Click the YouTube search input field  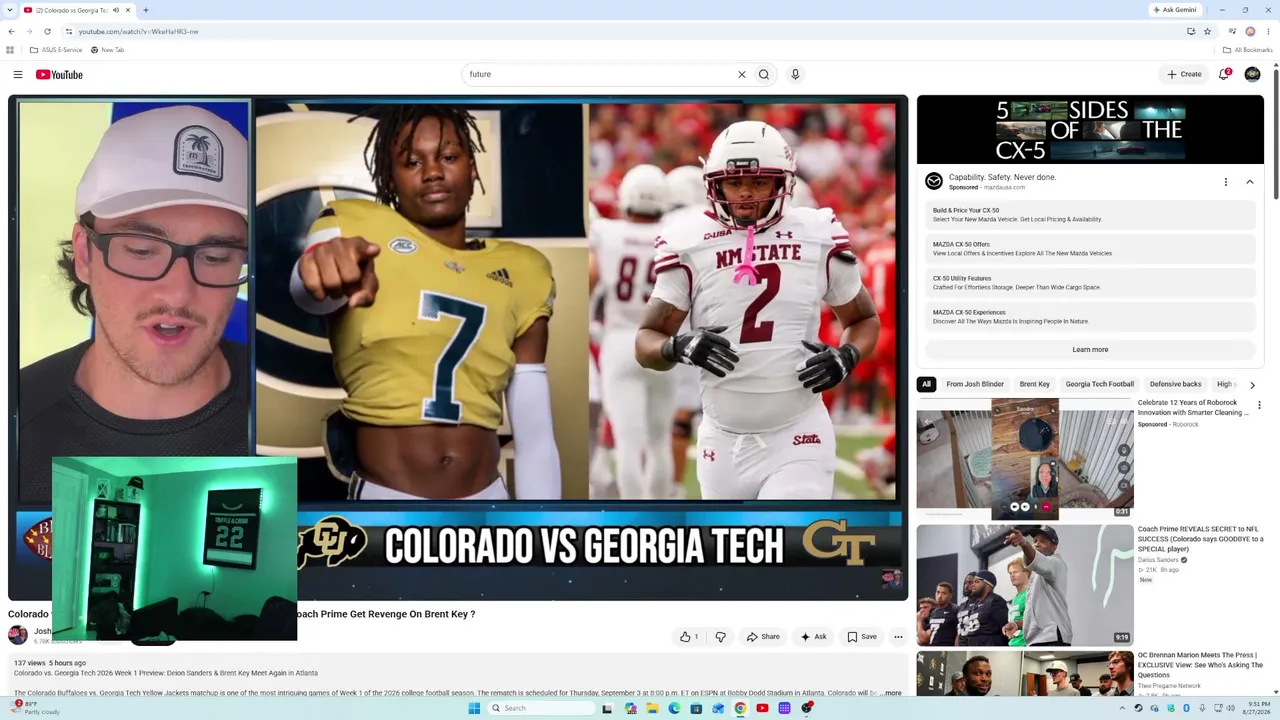click(x=600, y=74)
